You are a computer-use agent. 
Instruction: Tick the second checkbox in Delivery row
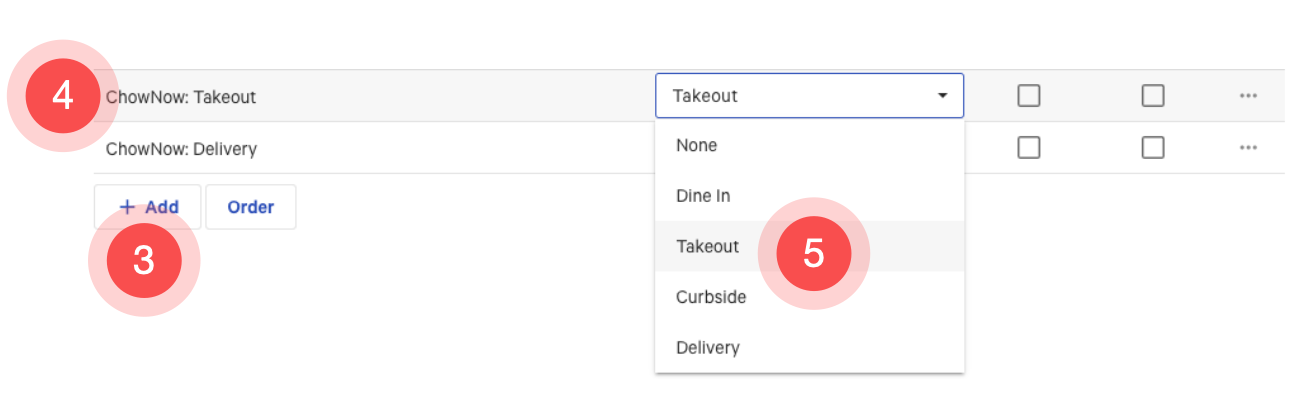click(1153, 148)
